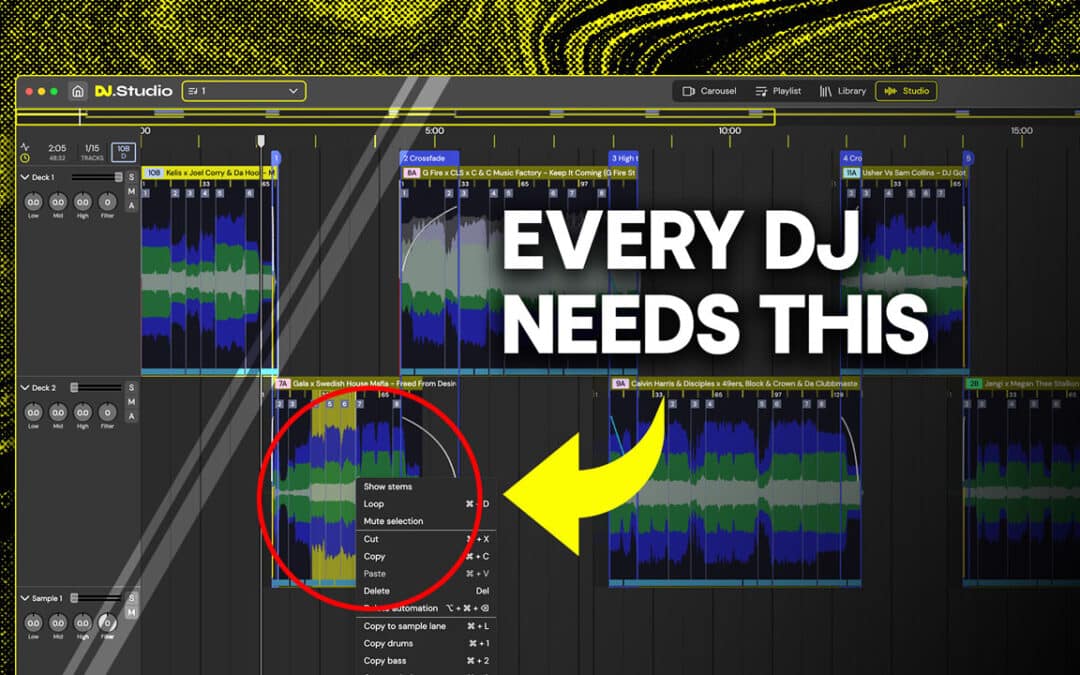Select Copy to sample lane
This screenshot has height=675, width=1080.
tap(426, 626)
